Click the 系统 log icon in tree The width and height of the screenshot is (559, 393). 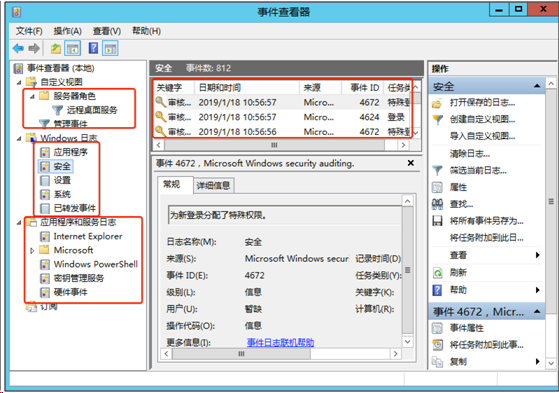click(45, 194)
